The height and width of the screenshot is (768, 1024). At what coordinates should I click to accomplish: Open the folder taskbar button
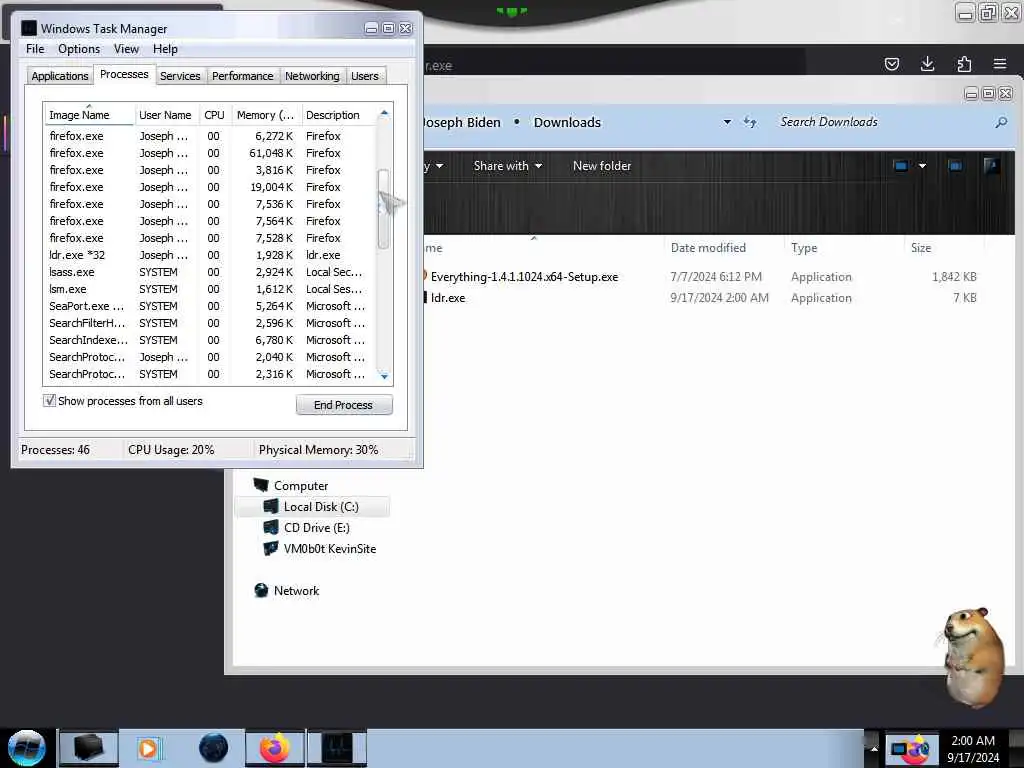coord(88,748)
